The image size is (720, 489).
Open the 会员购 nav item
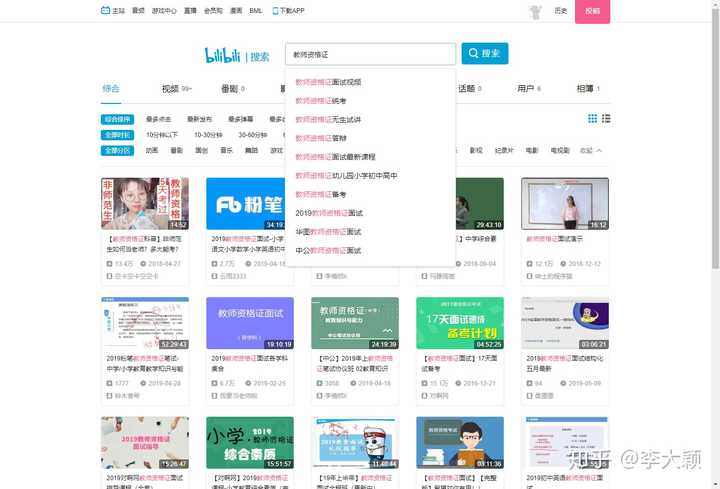[x=213, y=10]
